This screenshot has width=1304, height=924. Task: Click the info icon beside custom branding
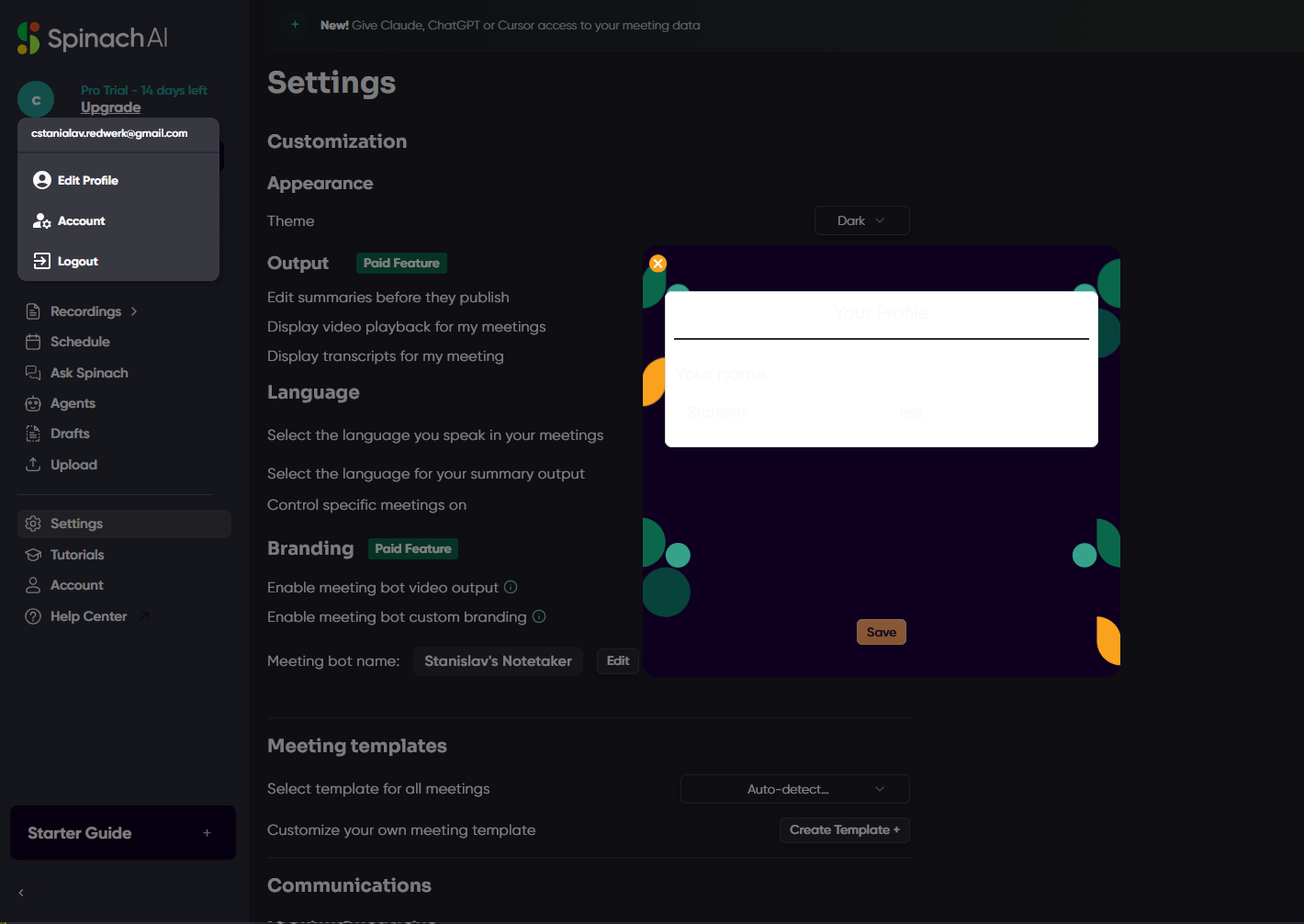tap(539, 616)
